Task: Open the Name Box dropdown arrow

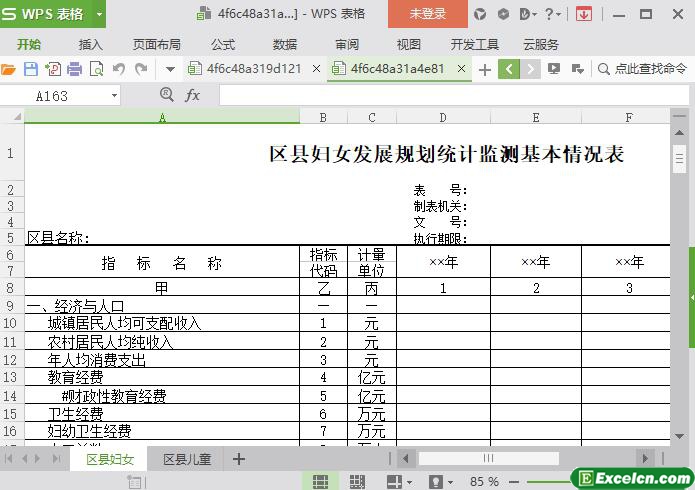Action: [x=114, y=95]
